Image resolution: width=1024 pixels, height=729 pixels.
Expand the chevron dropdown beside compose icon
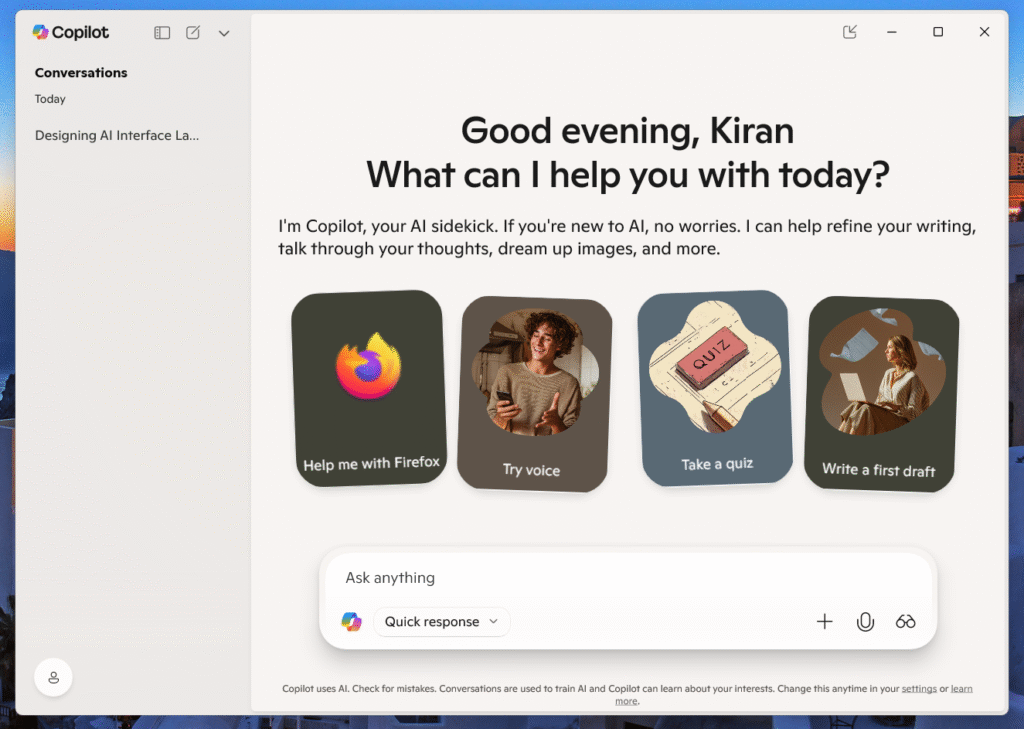tap(224, 33)
